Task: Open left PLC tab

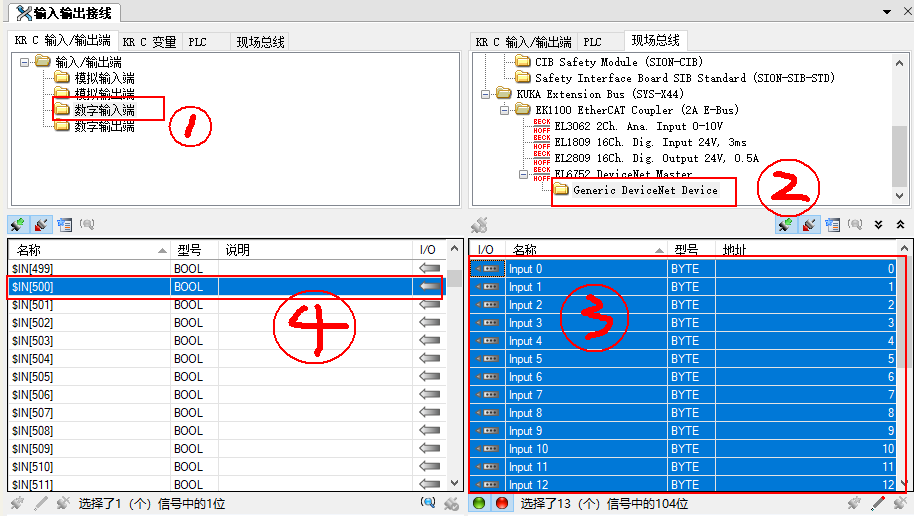Action: (x=198, y=42)
